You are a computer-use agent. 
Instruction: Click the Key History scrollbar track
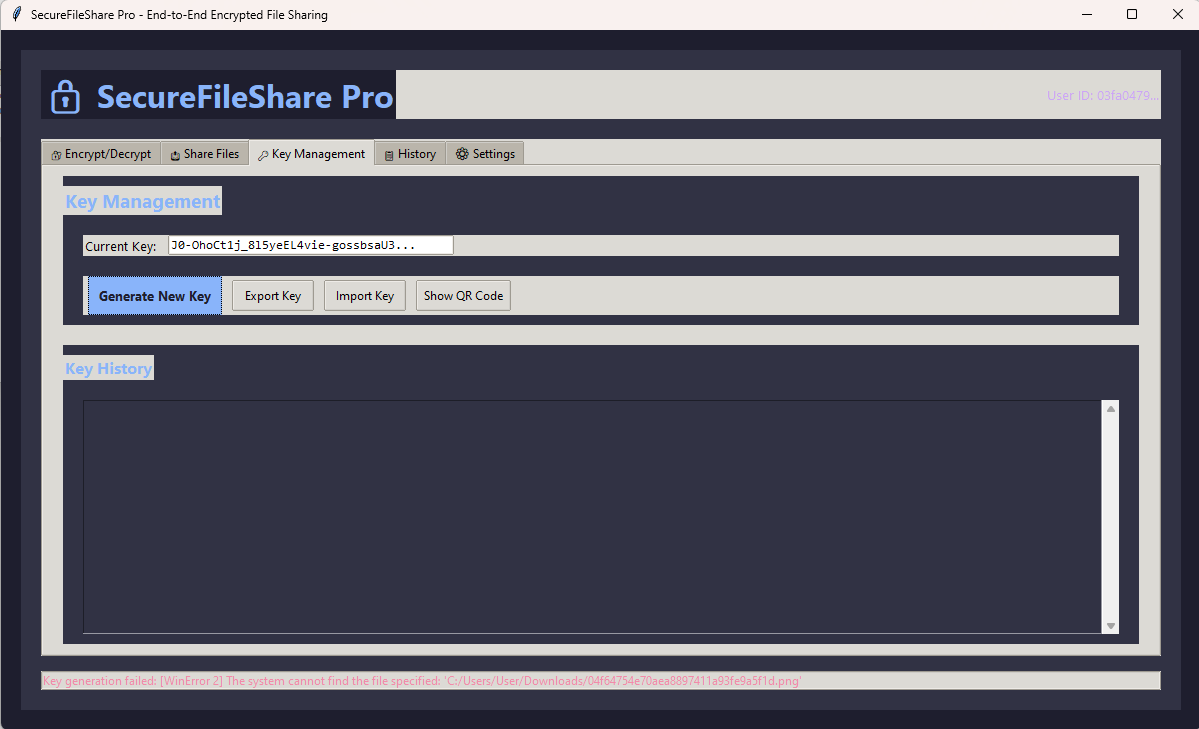[x=1110, y=517]
